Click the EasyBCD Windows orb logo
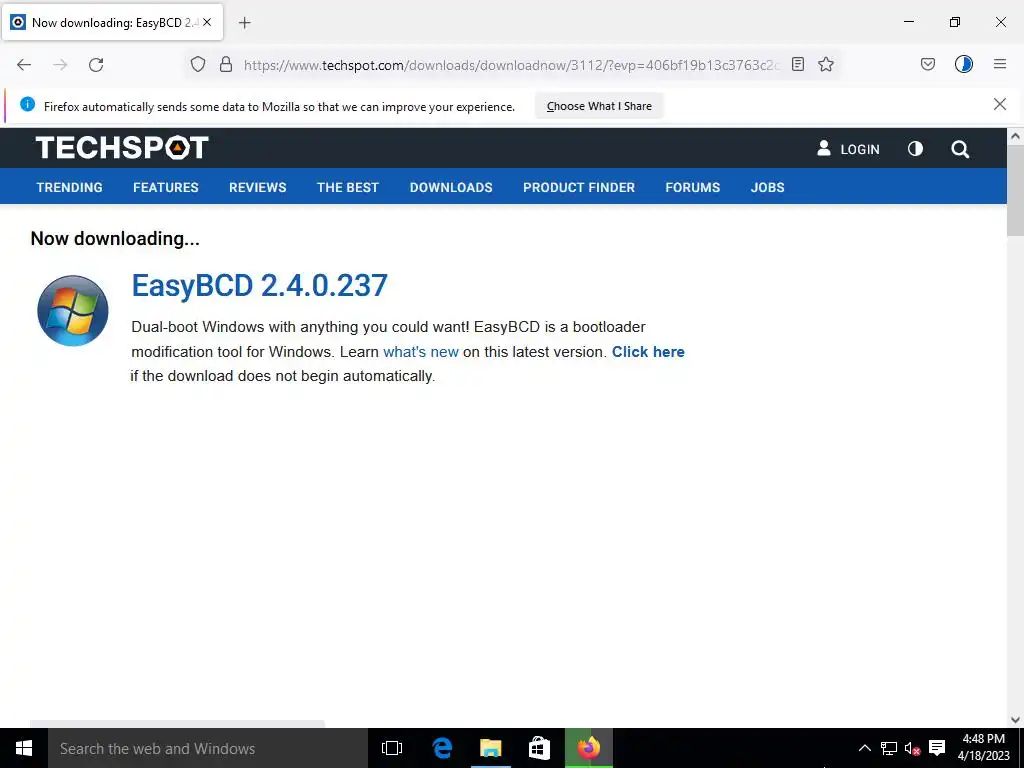 pyautogui.click(x=72, y=310)
